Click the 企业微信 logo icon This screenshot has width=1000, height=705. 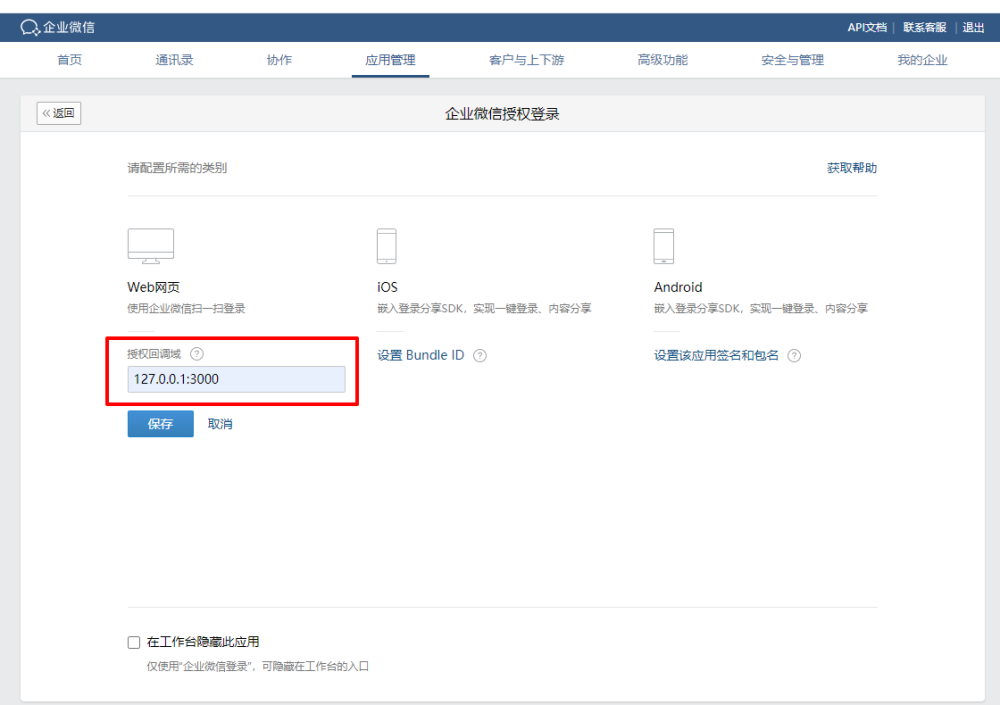30,27
